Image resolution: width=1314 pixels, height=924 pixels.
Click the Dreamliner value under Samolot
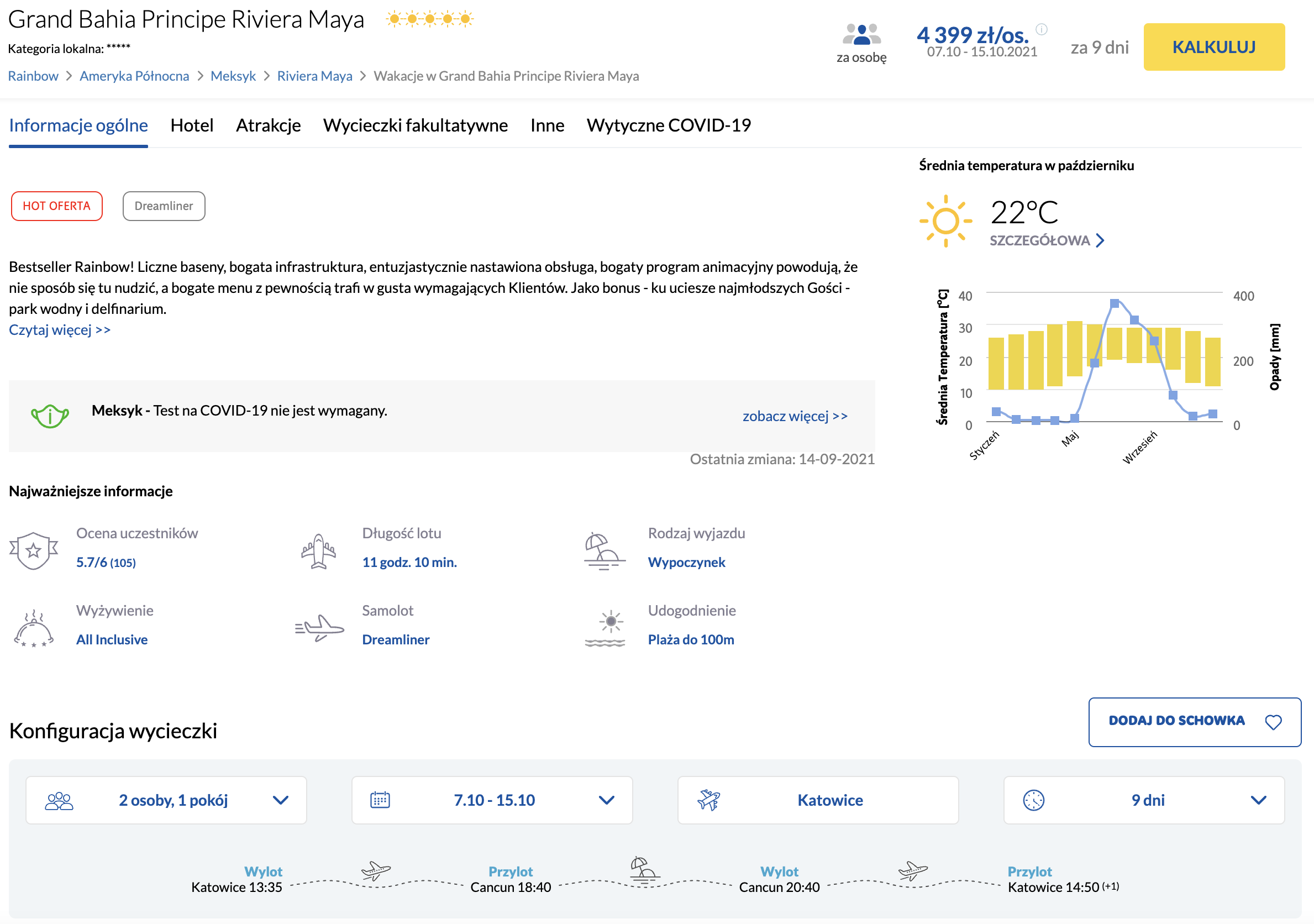(x=396, y=639)
